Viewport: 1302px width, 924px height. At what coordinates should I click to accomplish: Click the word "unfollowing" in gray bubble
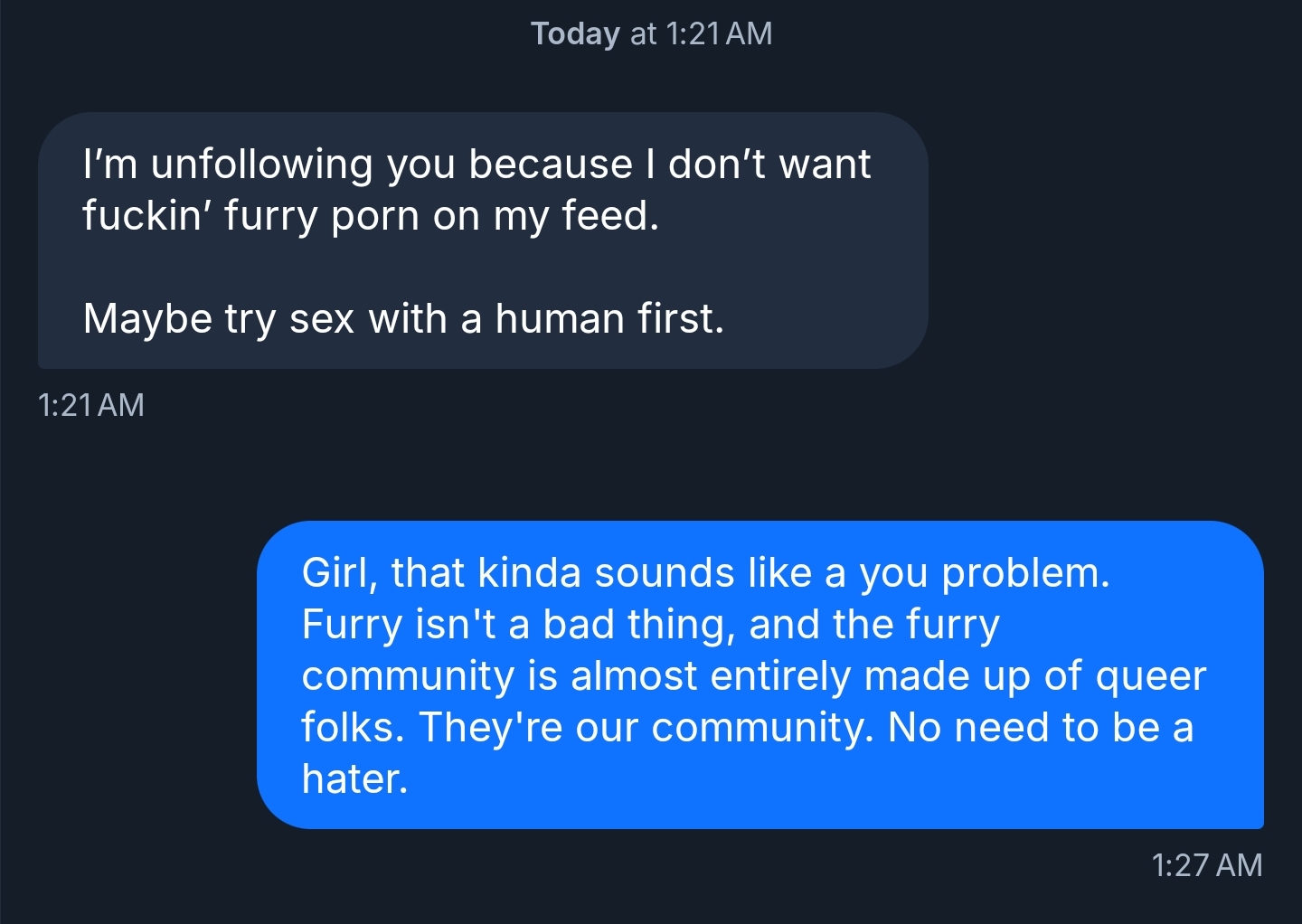[x=262, y=165]
